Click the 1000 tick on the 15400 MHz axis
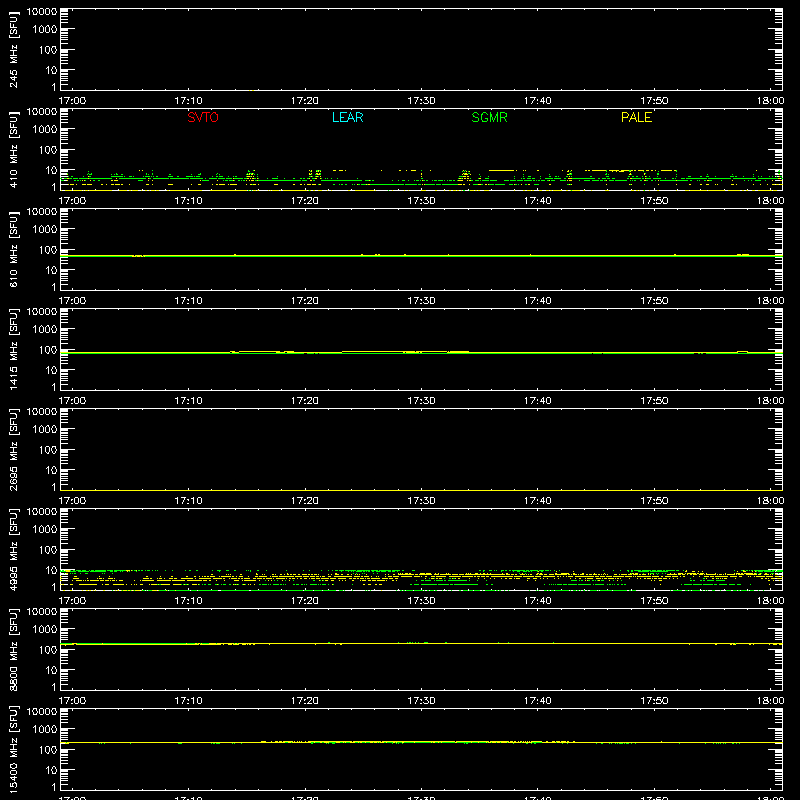This screenshot has width=800, height=800. (45, 730)
